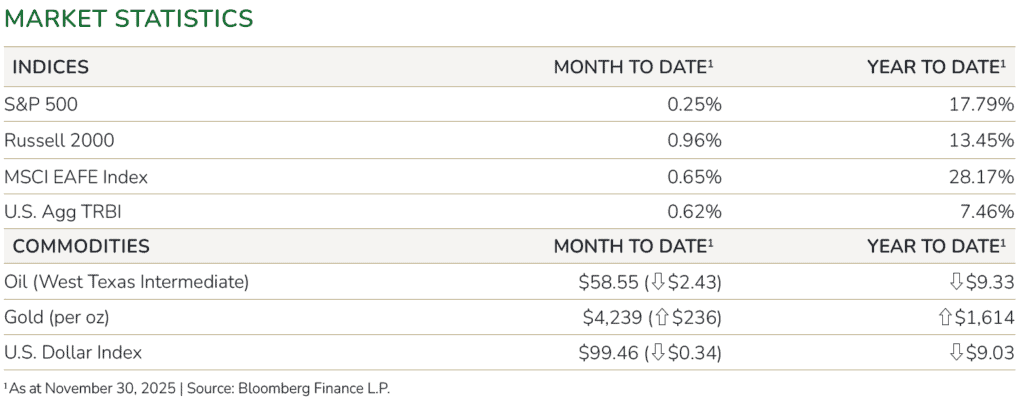Viewport: 1024px width, 401px height.
Task: Click the down arrow before Oil's $9.33
Action: (x=956, y=283)
